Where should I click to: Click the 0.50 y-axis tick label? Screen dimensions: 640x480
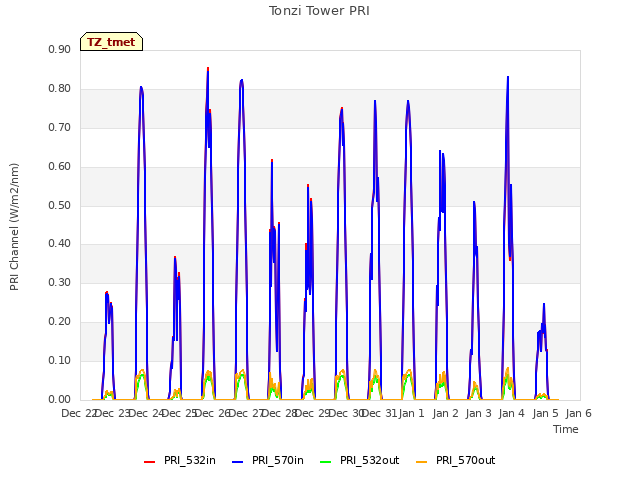60,205
